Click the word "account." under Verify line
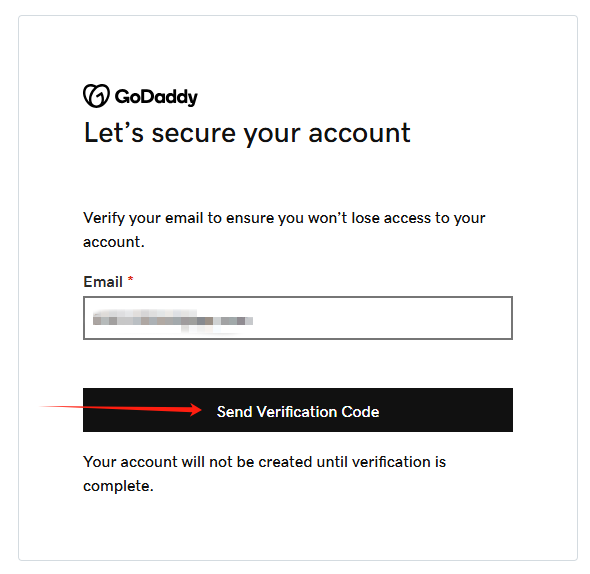The height and width of the screenshot is (574, 590). click(114, 242)
